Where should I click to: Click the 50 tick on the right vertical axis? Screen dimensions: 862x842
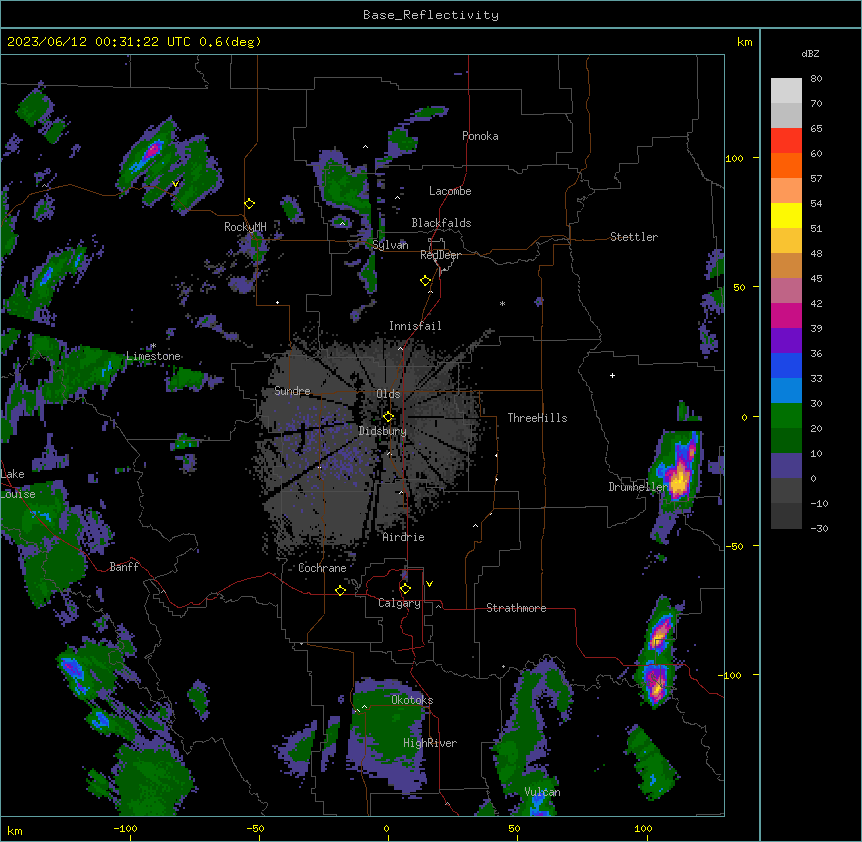tap(739, 287)
